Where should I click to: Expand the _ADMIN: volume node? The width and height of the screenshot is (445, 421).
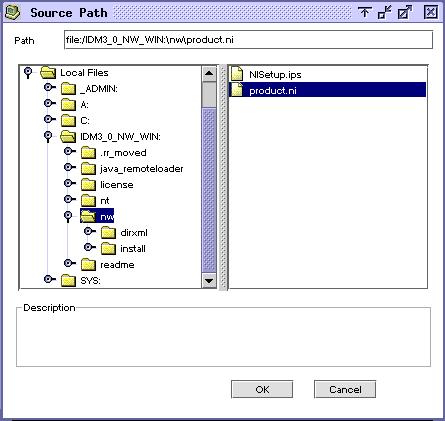pyautogui.click(x=50, y=87)
